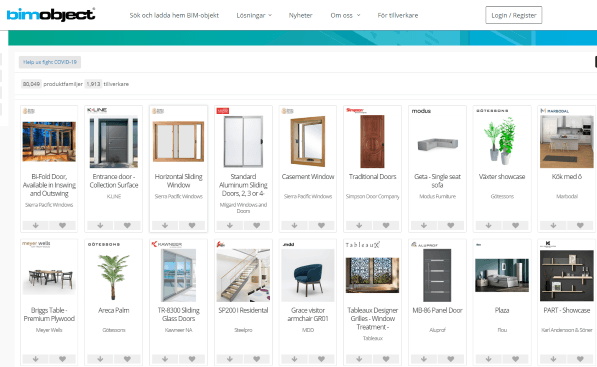
Task: Open the För tillverkare page
Action: tap(397, 15)
